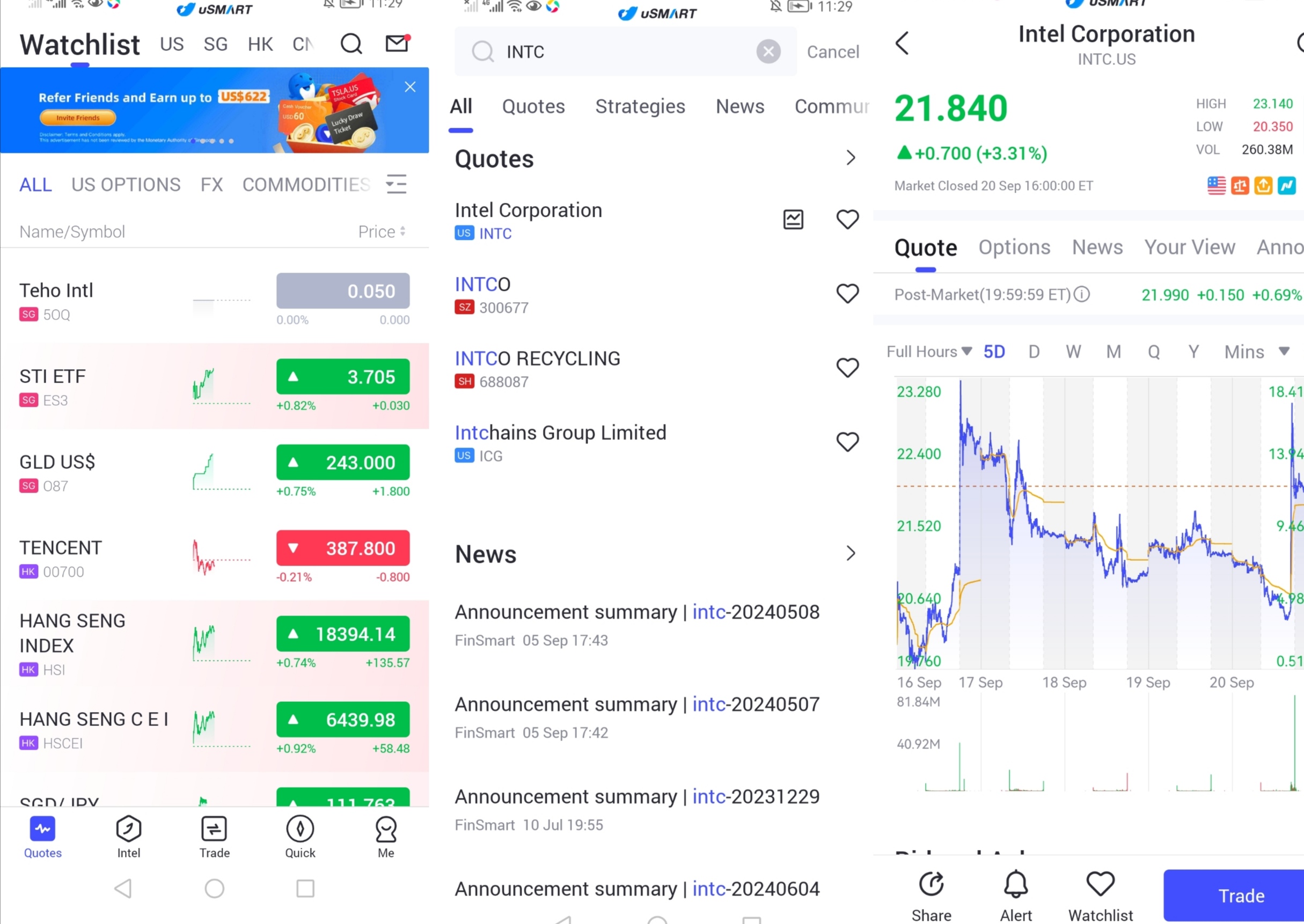Open the HANG SENG INDEX row
Image resolution: width=1304 pixels, height=924 pixels.
tap(215, 643)
